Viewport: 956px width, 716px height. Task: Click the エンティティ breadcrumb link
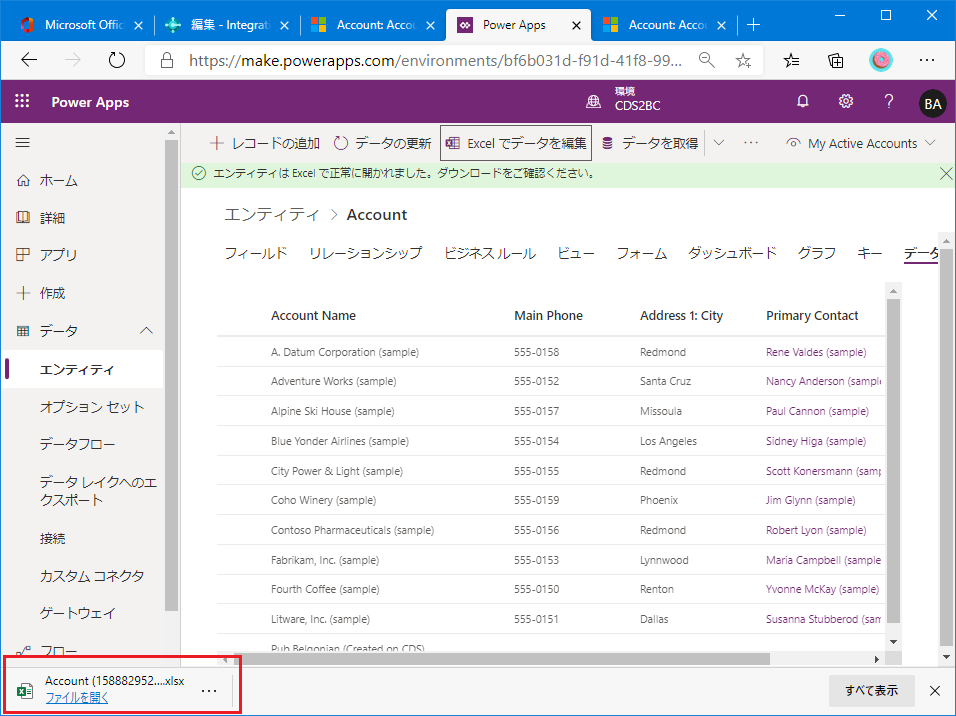pyautogui.click(x=272, y=215)
